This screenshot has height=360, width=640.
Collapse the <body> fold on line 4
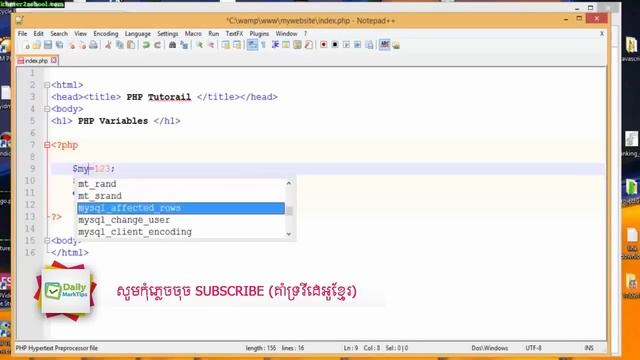tap(47, 109)
